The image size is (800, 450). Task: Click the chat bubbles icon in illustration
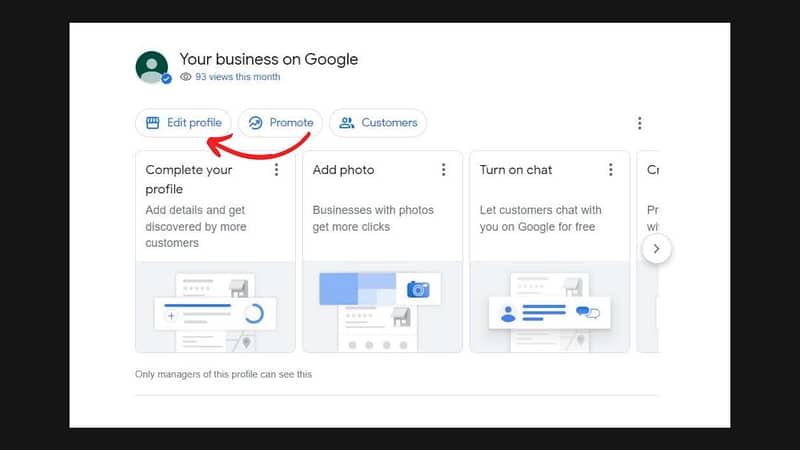coord(588,312)
